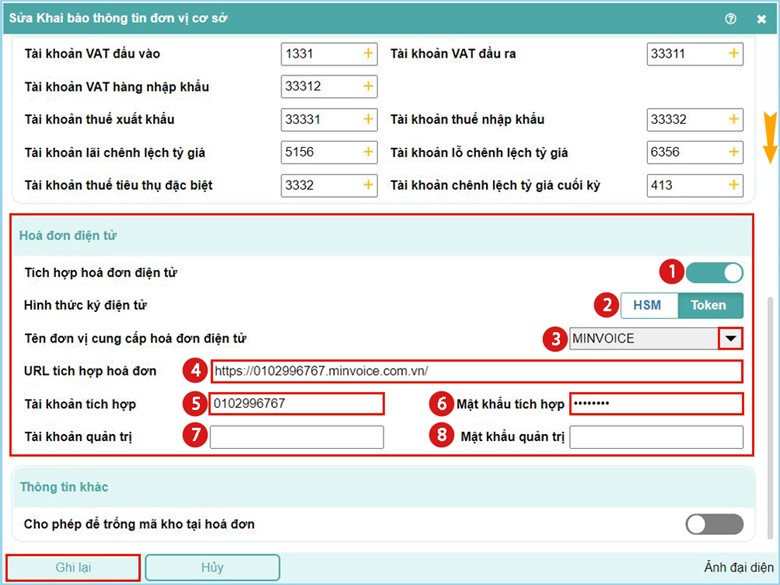Click the URL tích hợp hoá đơn field
This screenshot has width=780, height=585.
pos(476,371)
